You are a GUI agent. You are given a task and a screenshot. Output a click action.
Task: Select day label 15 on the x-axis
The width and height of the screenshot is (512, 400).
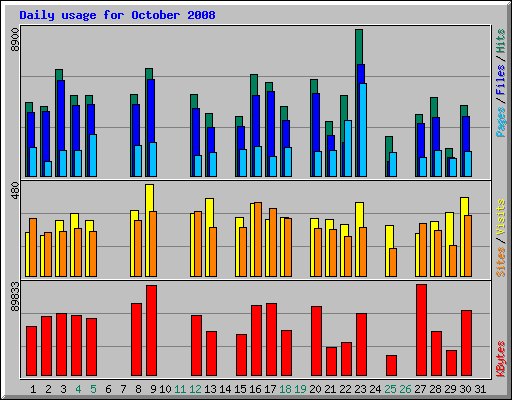tap(240, 389)
